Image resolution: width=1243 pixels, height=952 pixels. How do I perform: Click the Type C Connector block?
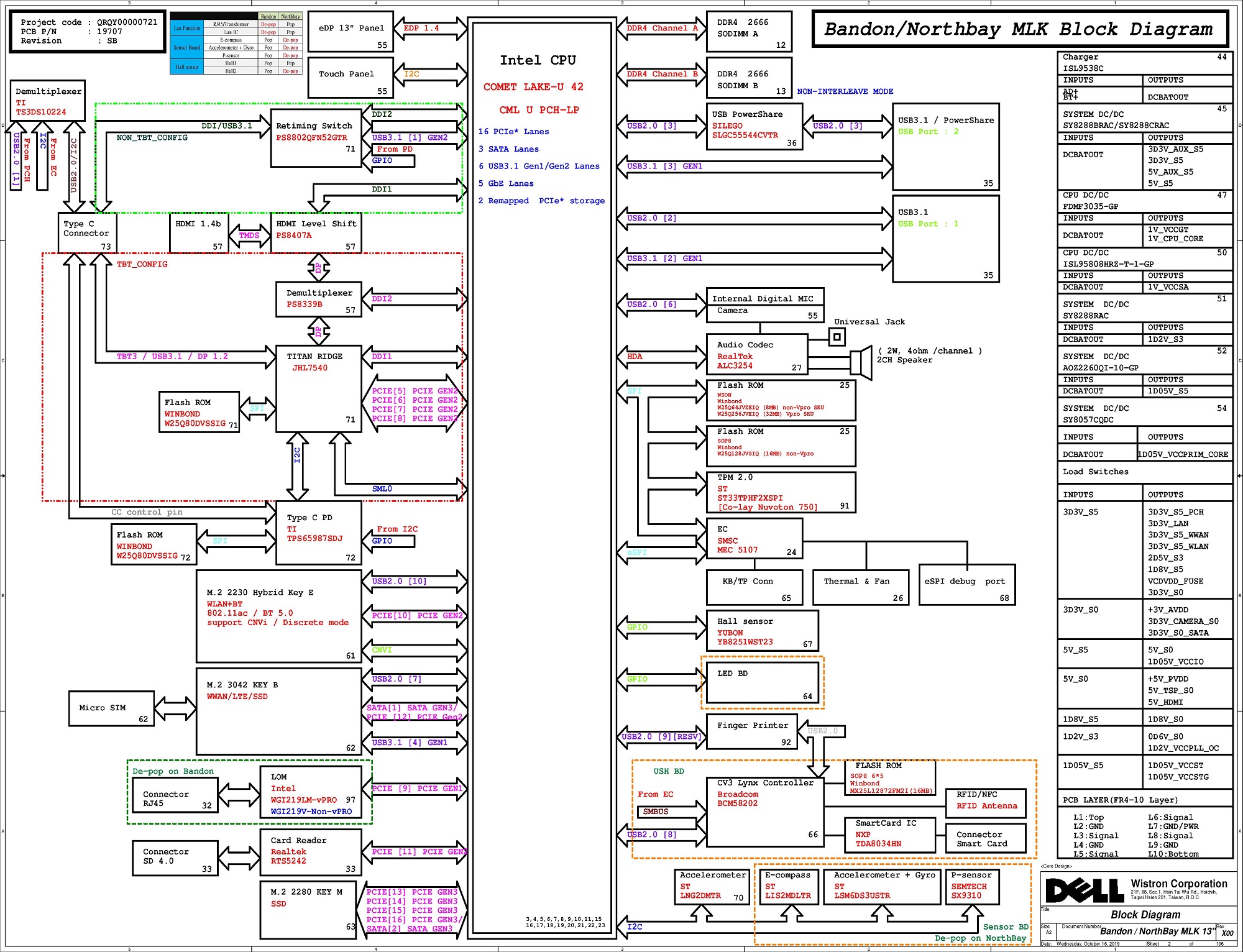coord(87,233)
